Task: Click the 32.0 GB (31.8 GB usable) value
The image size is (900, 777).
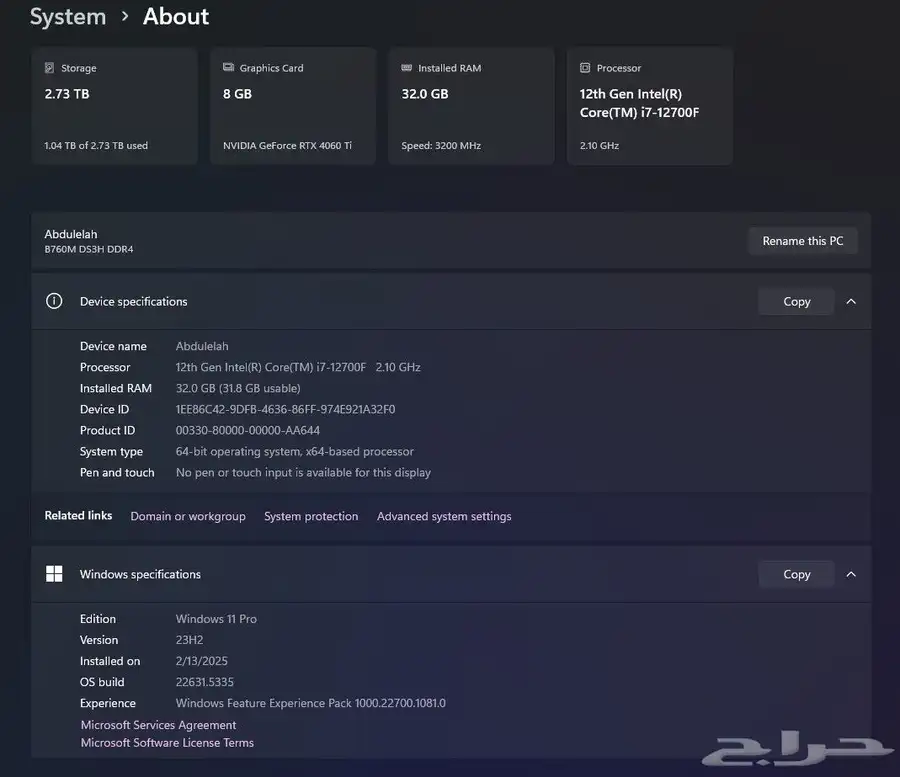Action: pyautogui.click(x=238, y=388)
